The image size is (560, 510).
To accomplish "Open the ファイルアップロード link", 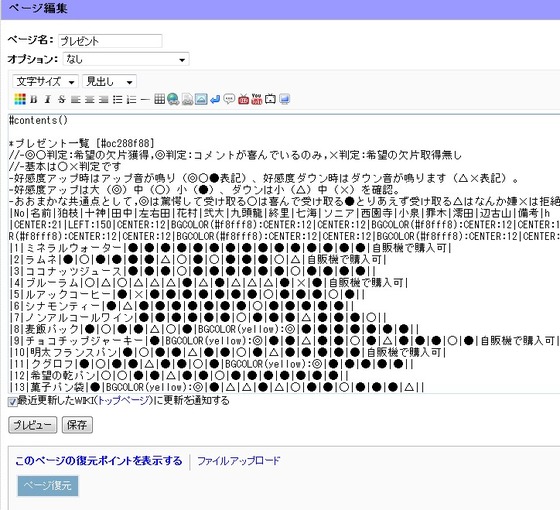I will click(x=239, y=461).
